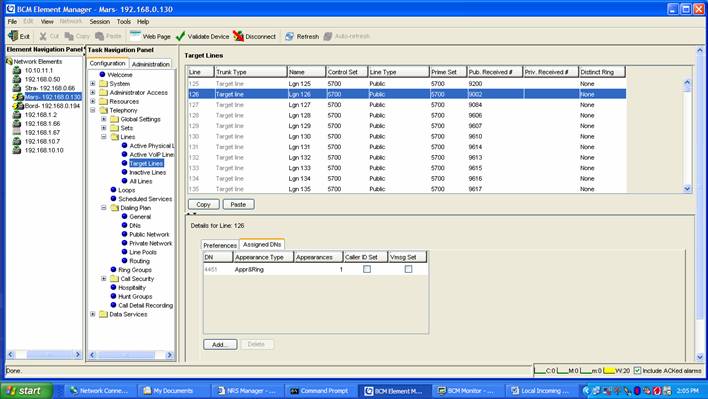
Task: Open the Welcome task item
Action: point(120,74)
